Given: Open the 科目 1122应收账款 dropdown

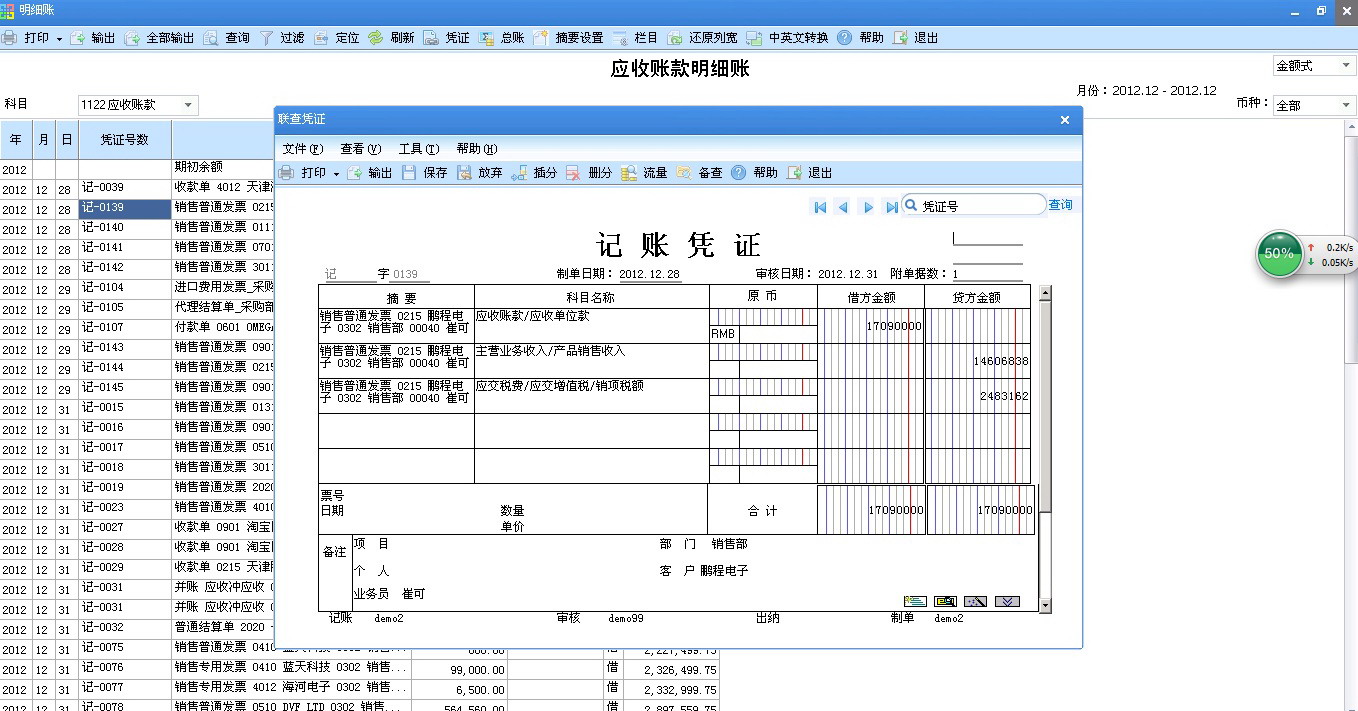Looking at the screenshot, I should pos(188,105).
